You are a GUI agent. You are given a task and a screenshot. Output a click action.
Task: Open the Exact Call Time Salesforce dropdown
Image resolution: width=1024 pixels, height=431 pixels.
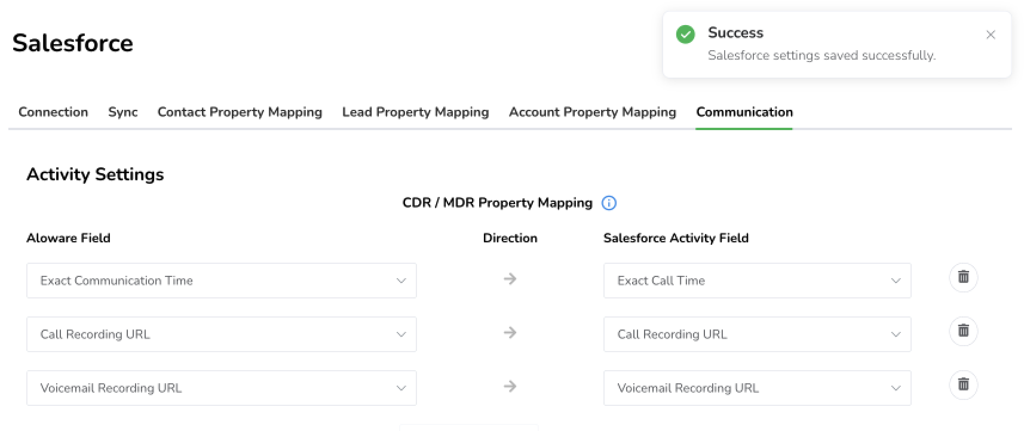(x=757, y=281)
